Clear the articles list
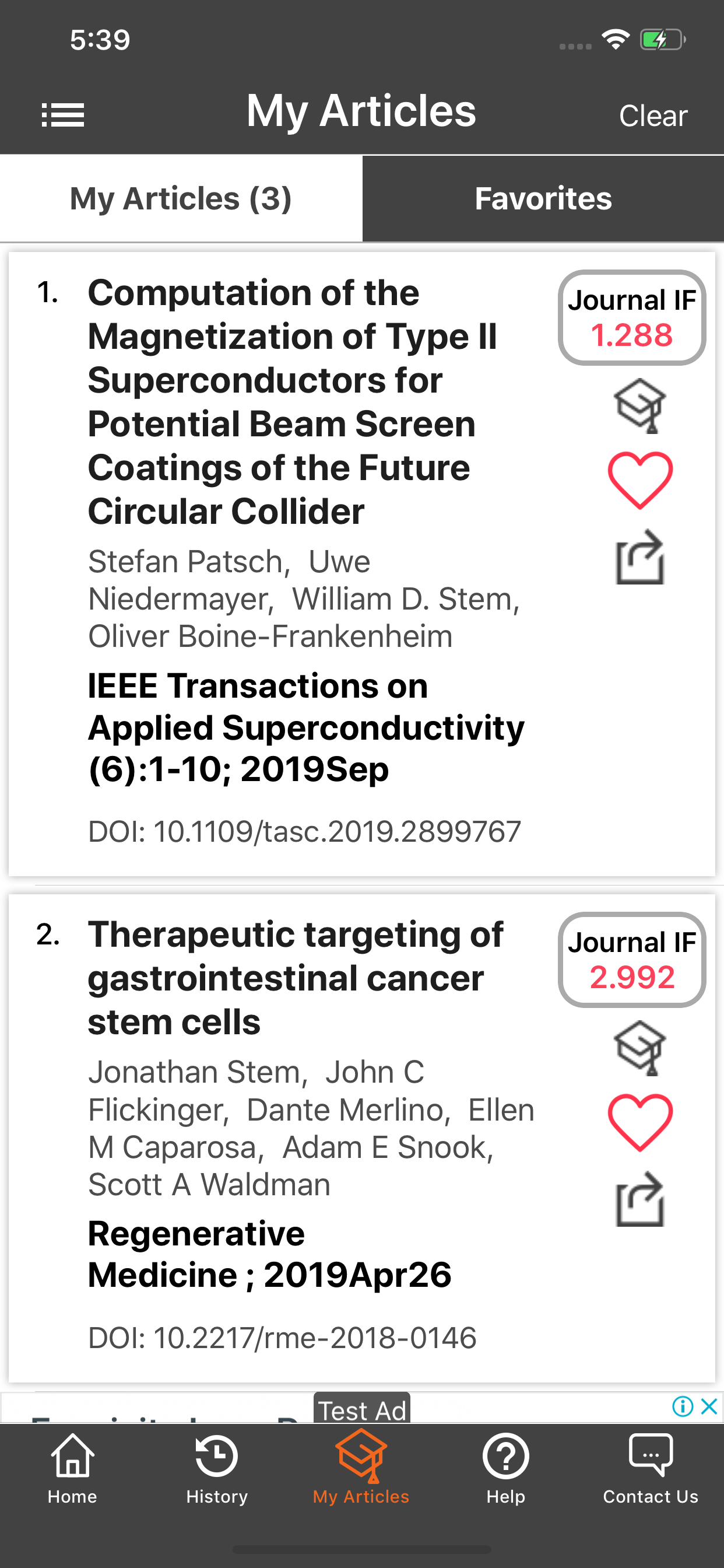Screen dimensions: 724x1568 click(653, 116)
